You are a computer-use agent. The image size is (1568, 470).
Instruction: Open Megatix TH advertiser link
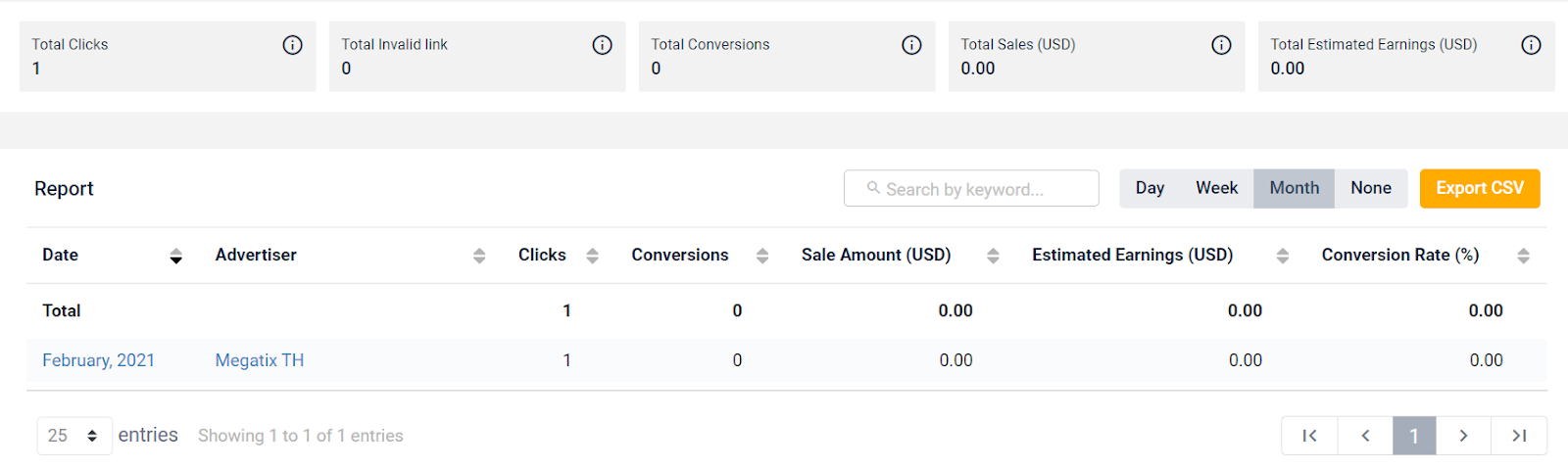coord(260,360)
